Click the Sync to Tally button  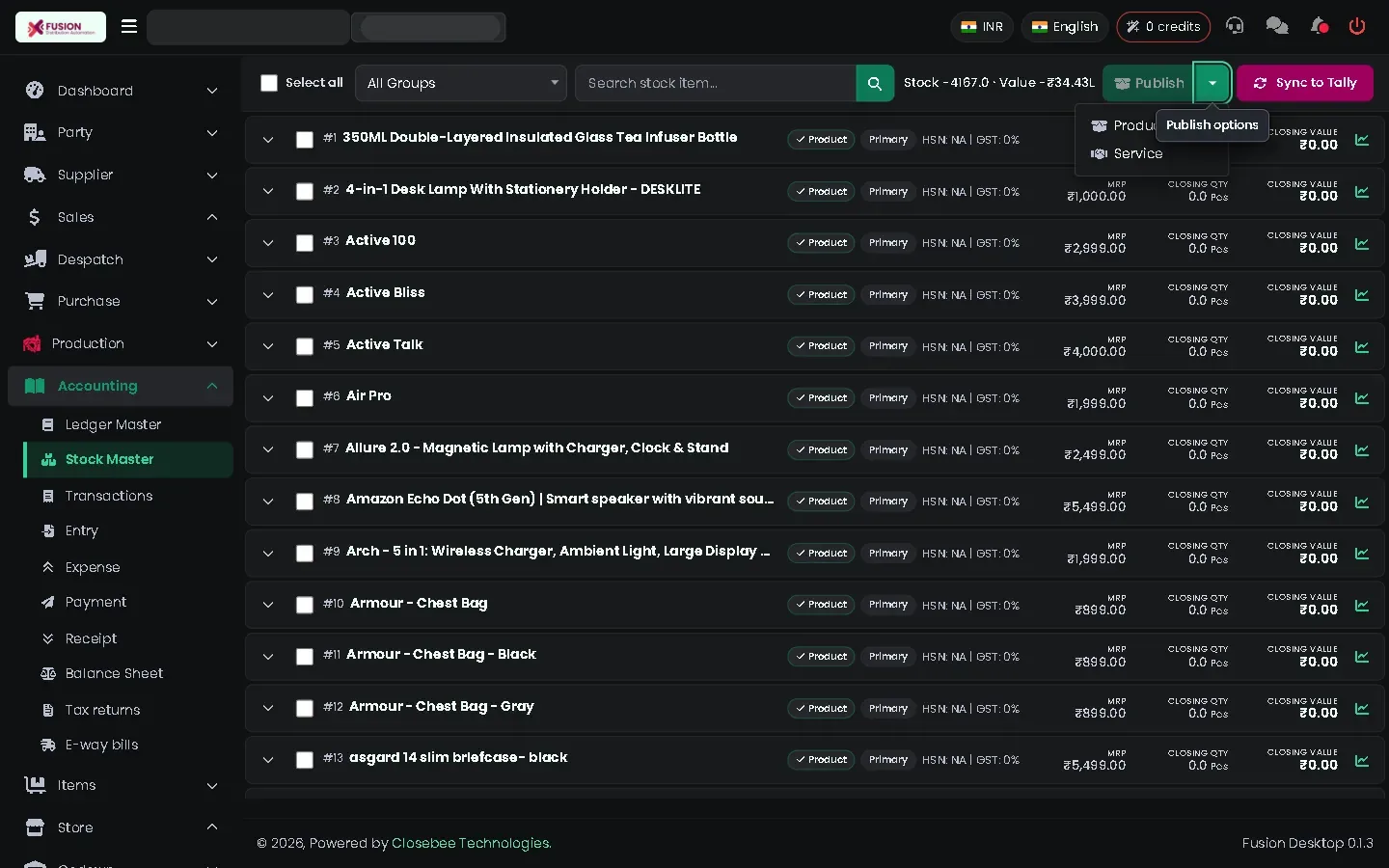[x=1305, y=83]
